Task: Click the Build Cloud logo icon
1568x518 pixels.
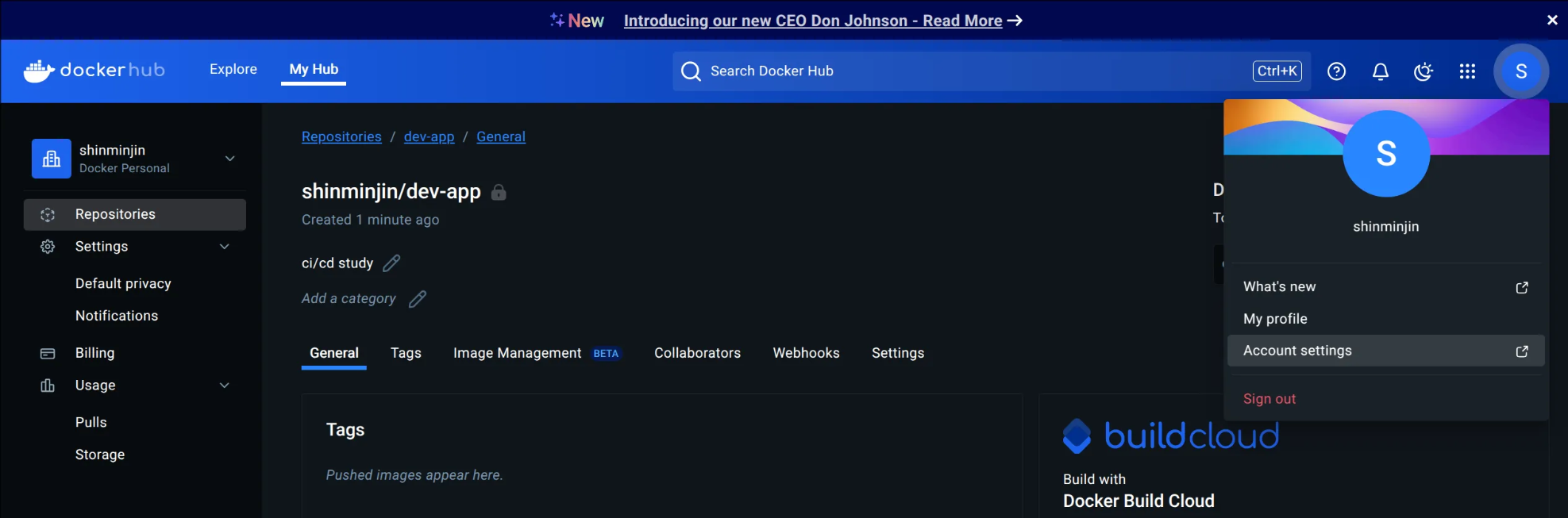Action: pos(1077,436)
